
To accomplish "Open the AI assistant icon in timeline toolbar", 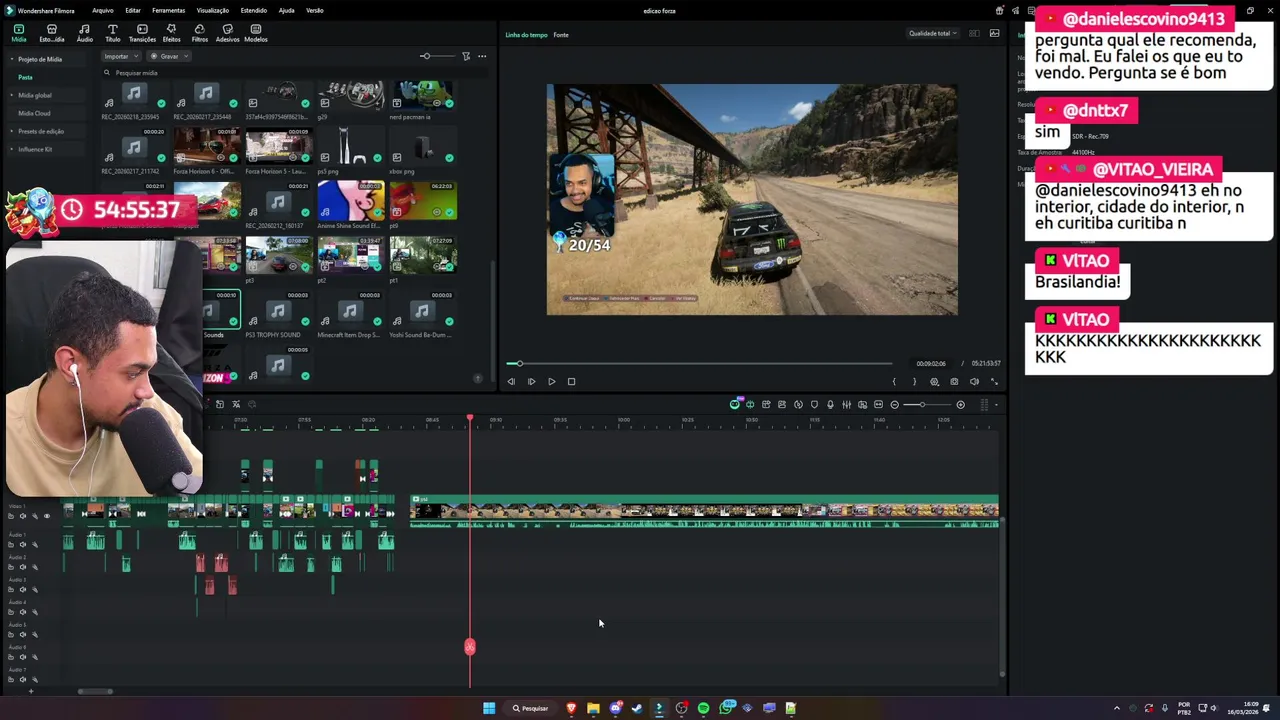I will click(x=735, y=404).
